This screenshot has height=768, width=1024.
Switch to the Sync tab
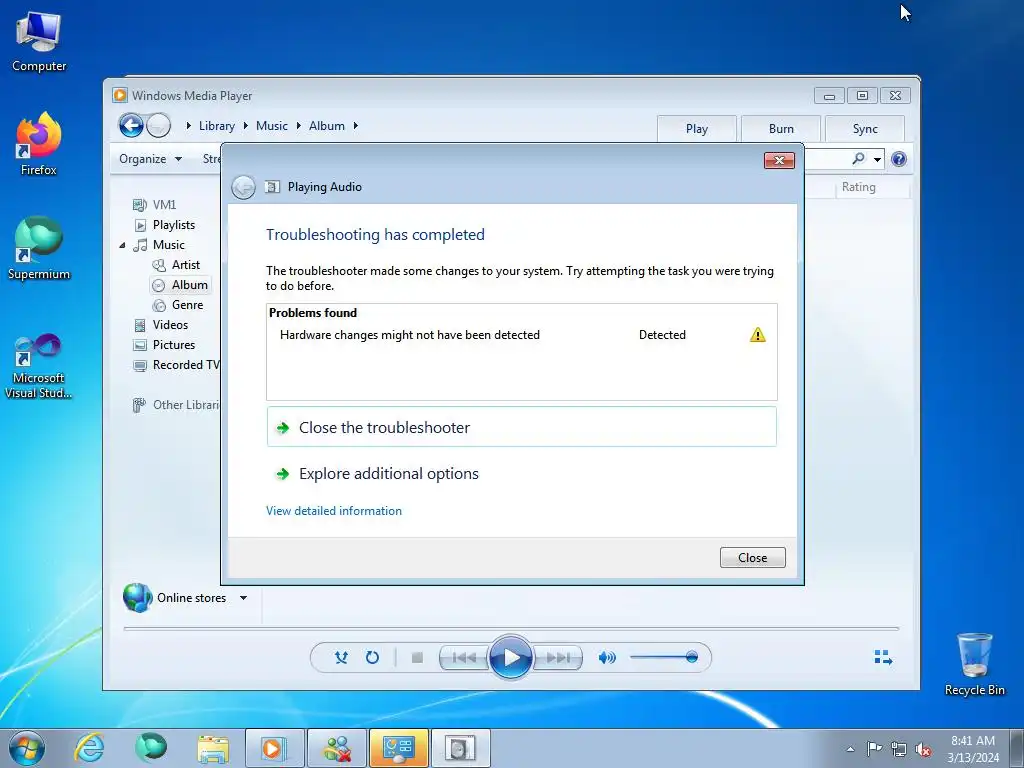[865, 129]
